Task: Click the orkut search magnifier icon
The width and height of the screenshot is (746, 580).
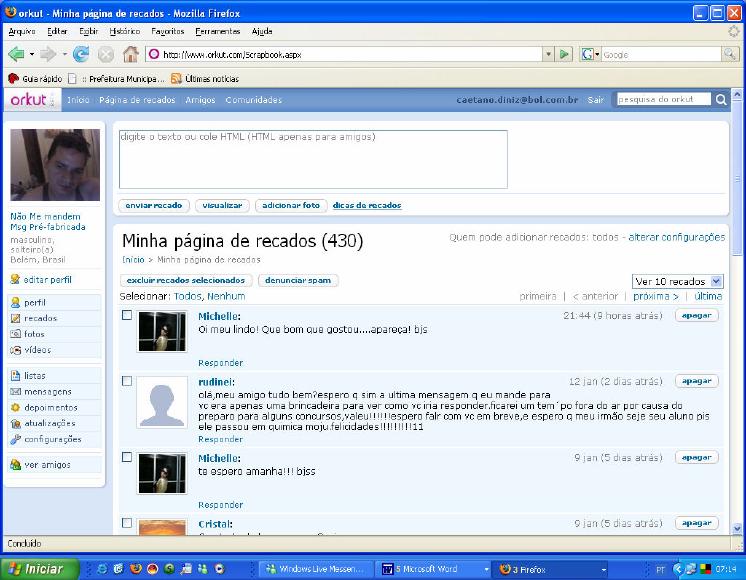Action: click(x=721, y=99)
